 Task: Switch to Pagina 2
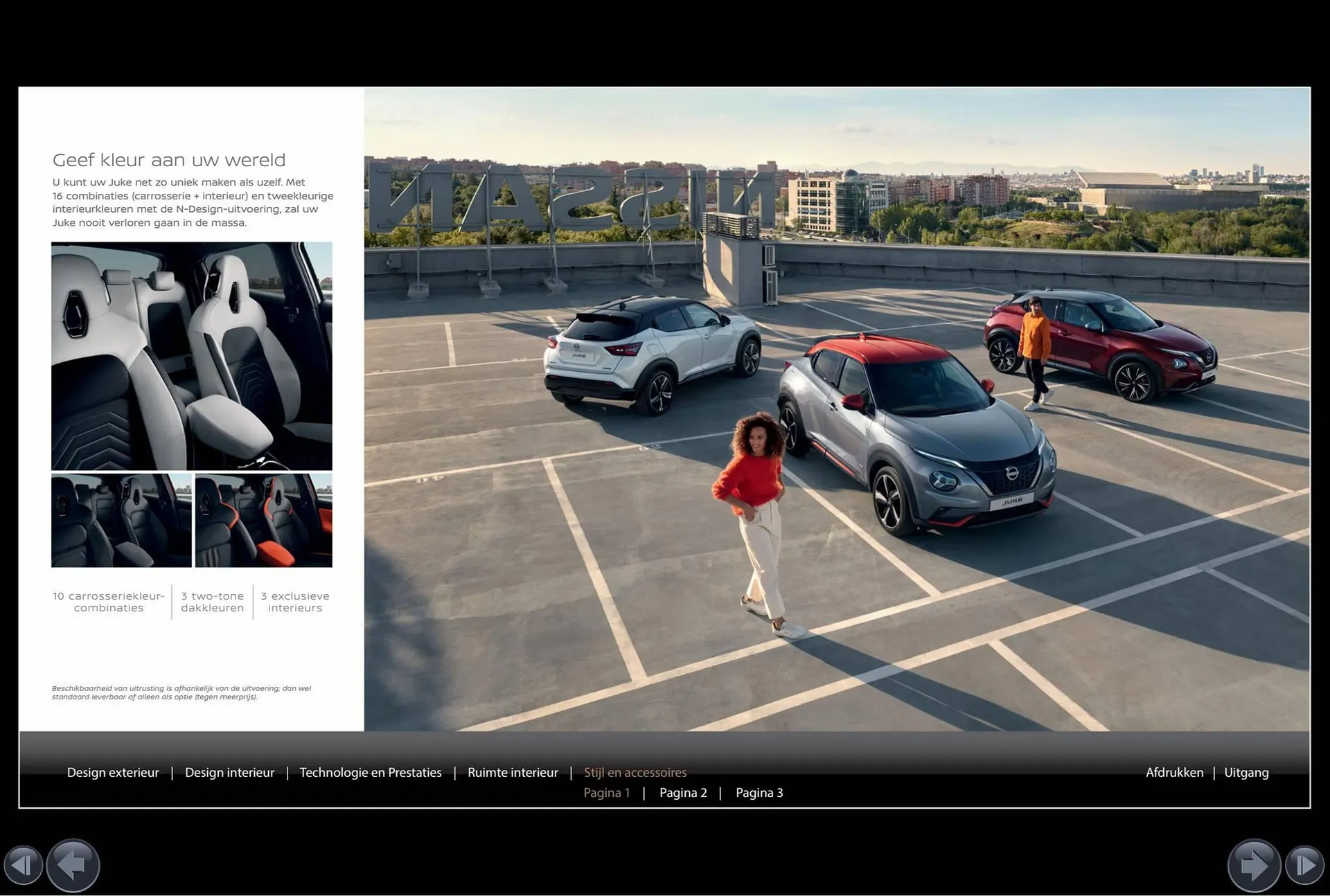683,792
